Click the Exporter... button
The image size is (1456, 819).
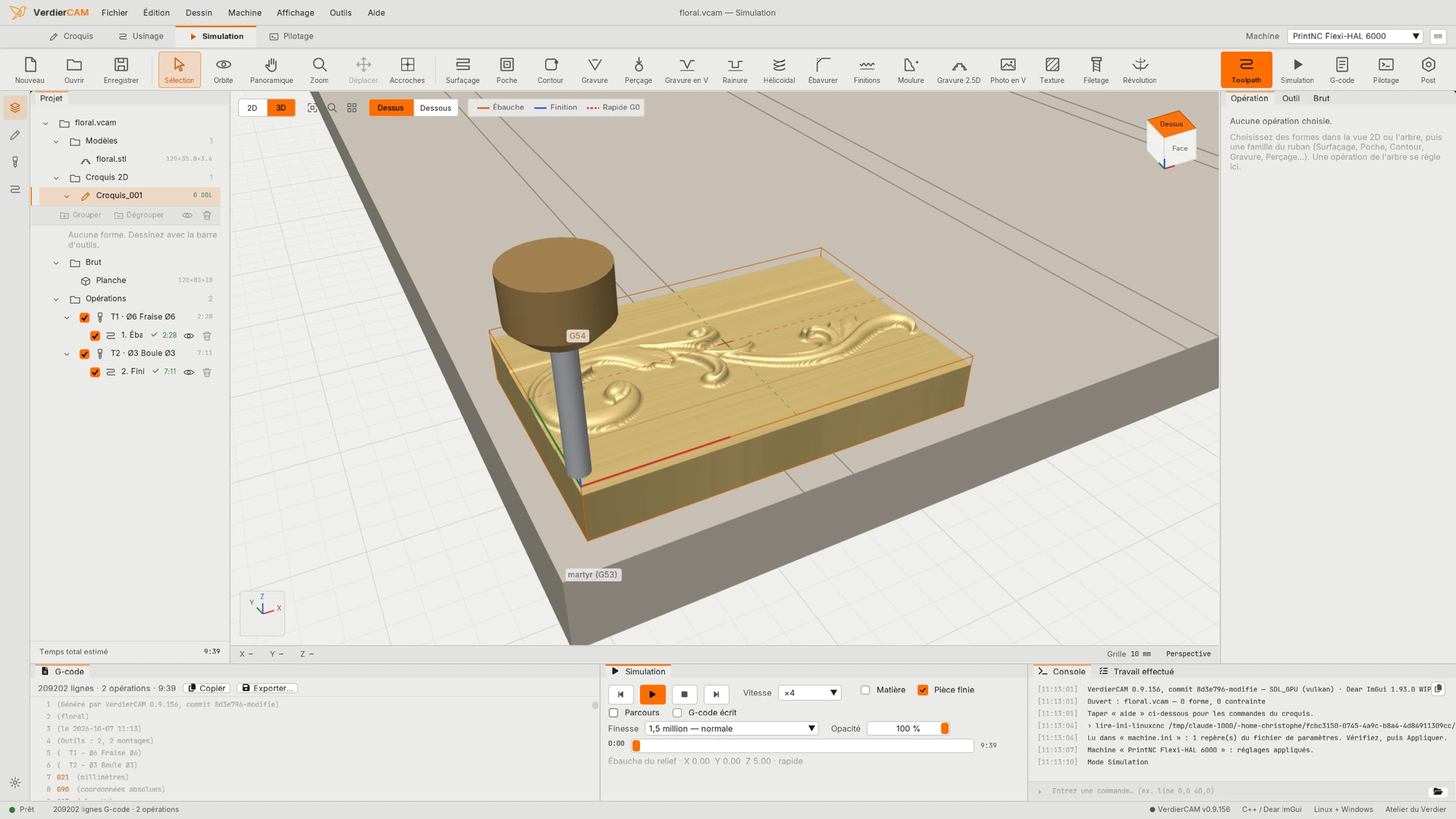pos(267,689)
